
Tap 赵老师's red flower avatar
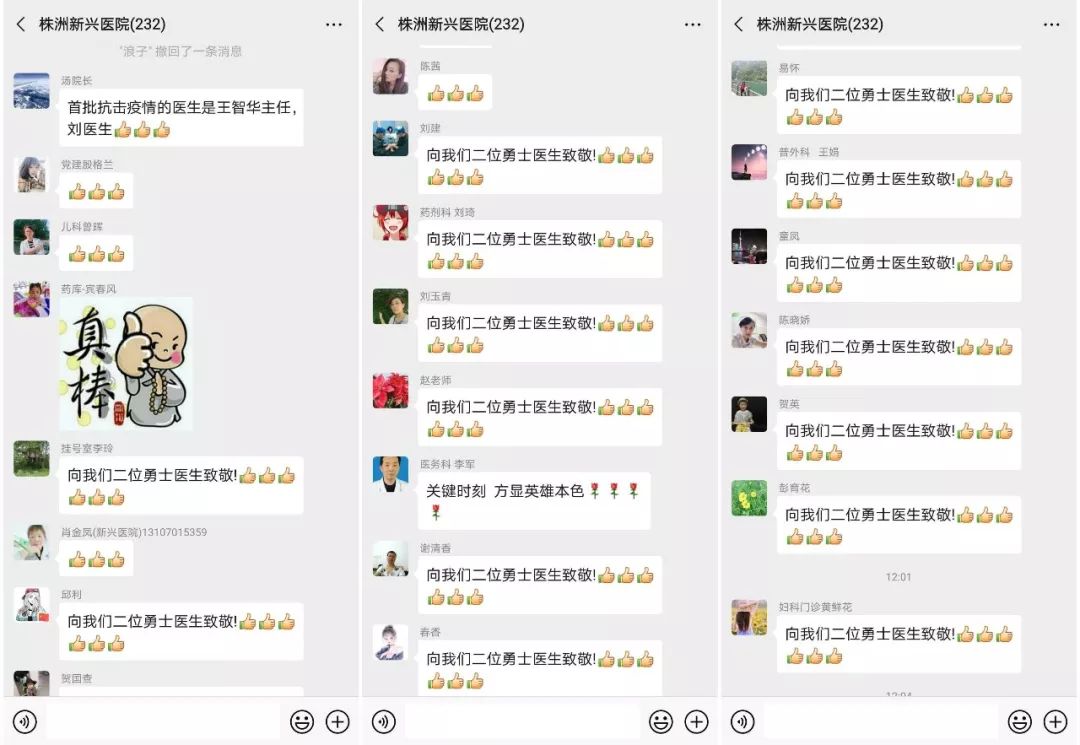pyautogui.click(x=391, y=390)
